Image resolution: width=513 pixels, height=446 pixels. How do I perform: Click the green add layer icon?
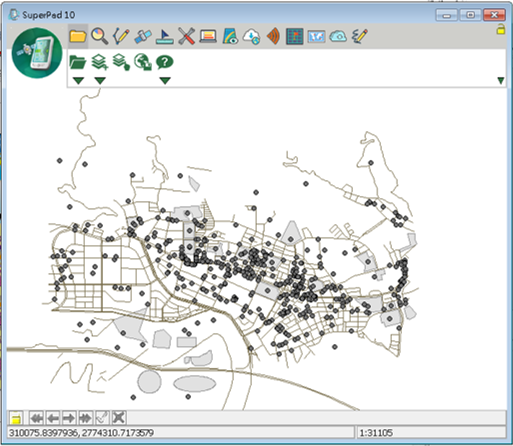click(x=100, y=62)
